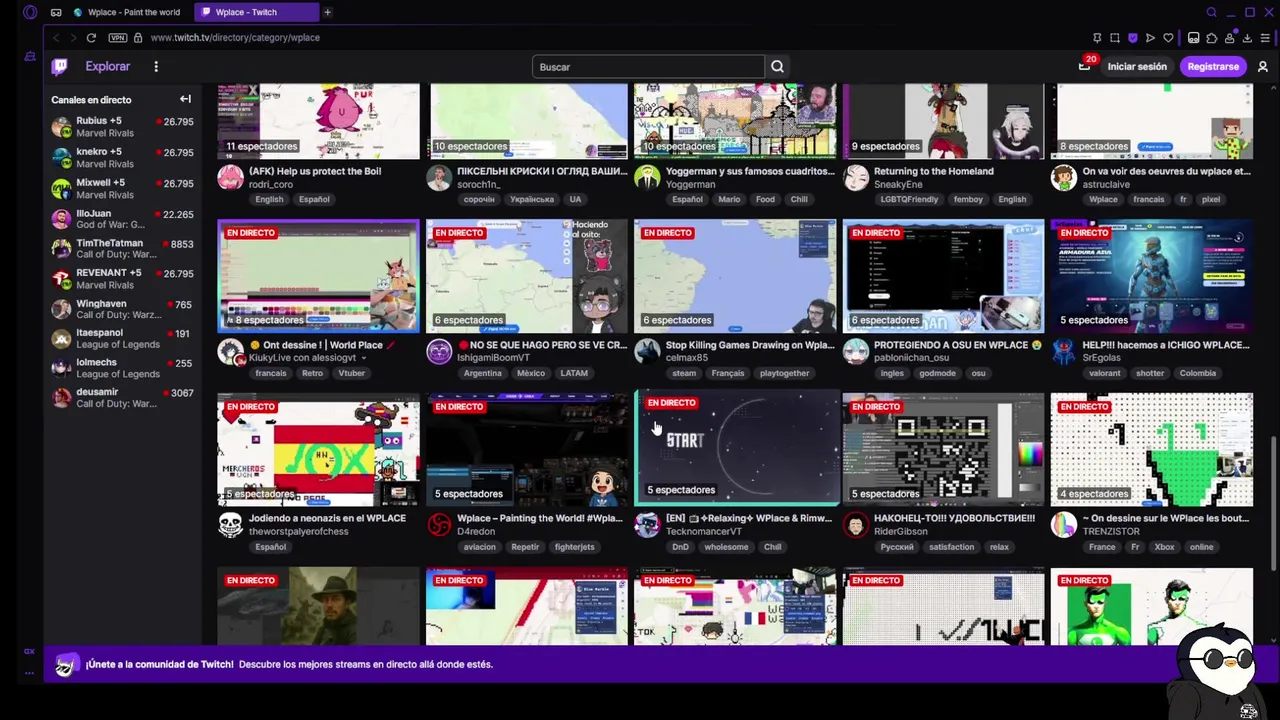
Task: Expand the arrow next to alessiogvt
Action: (364, 358)
